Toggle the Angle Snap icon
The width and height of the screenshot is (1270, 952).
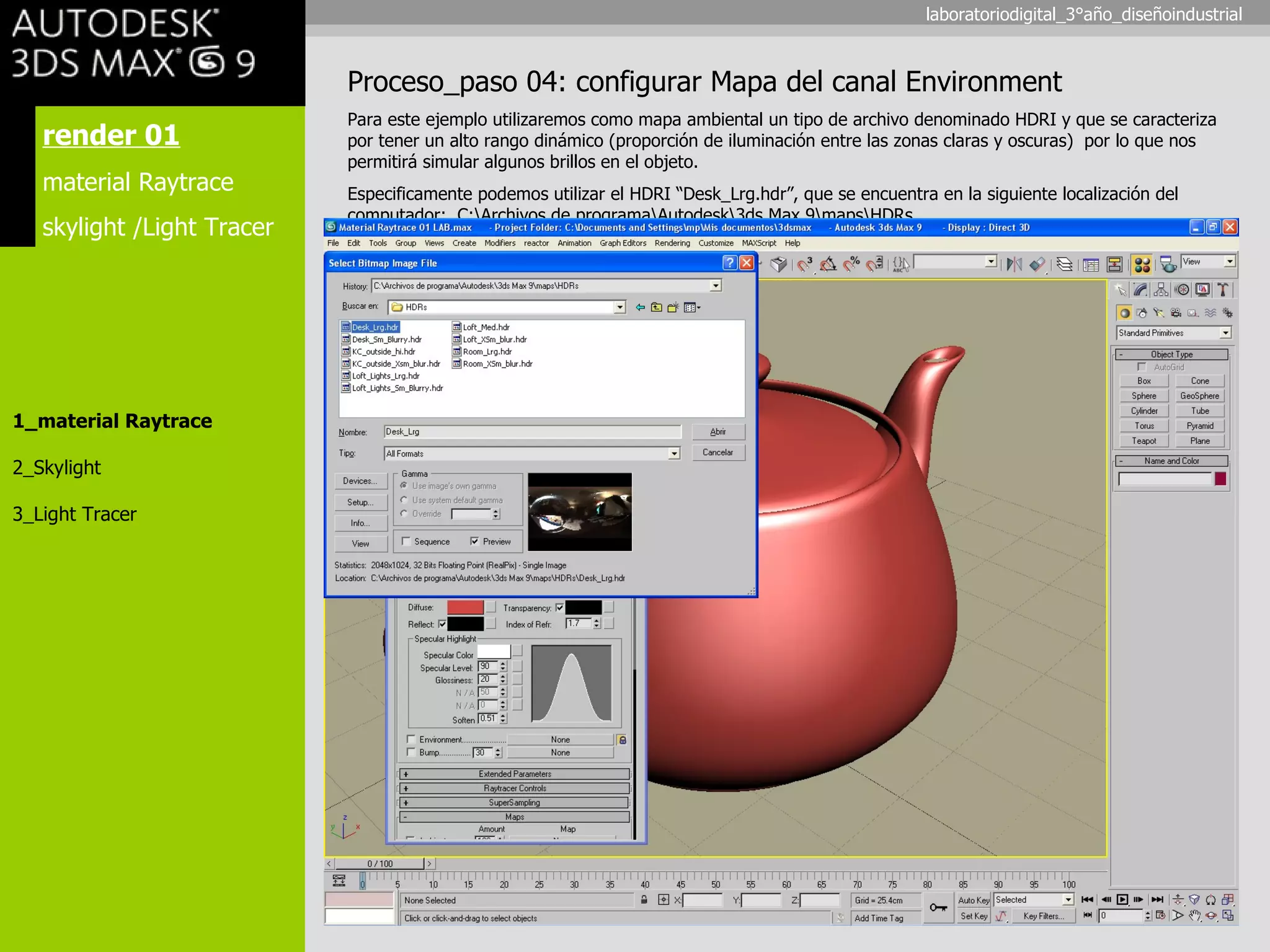tap(828, 265)
